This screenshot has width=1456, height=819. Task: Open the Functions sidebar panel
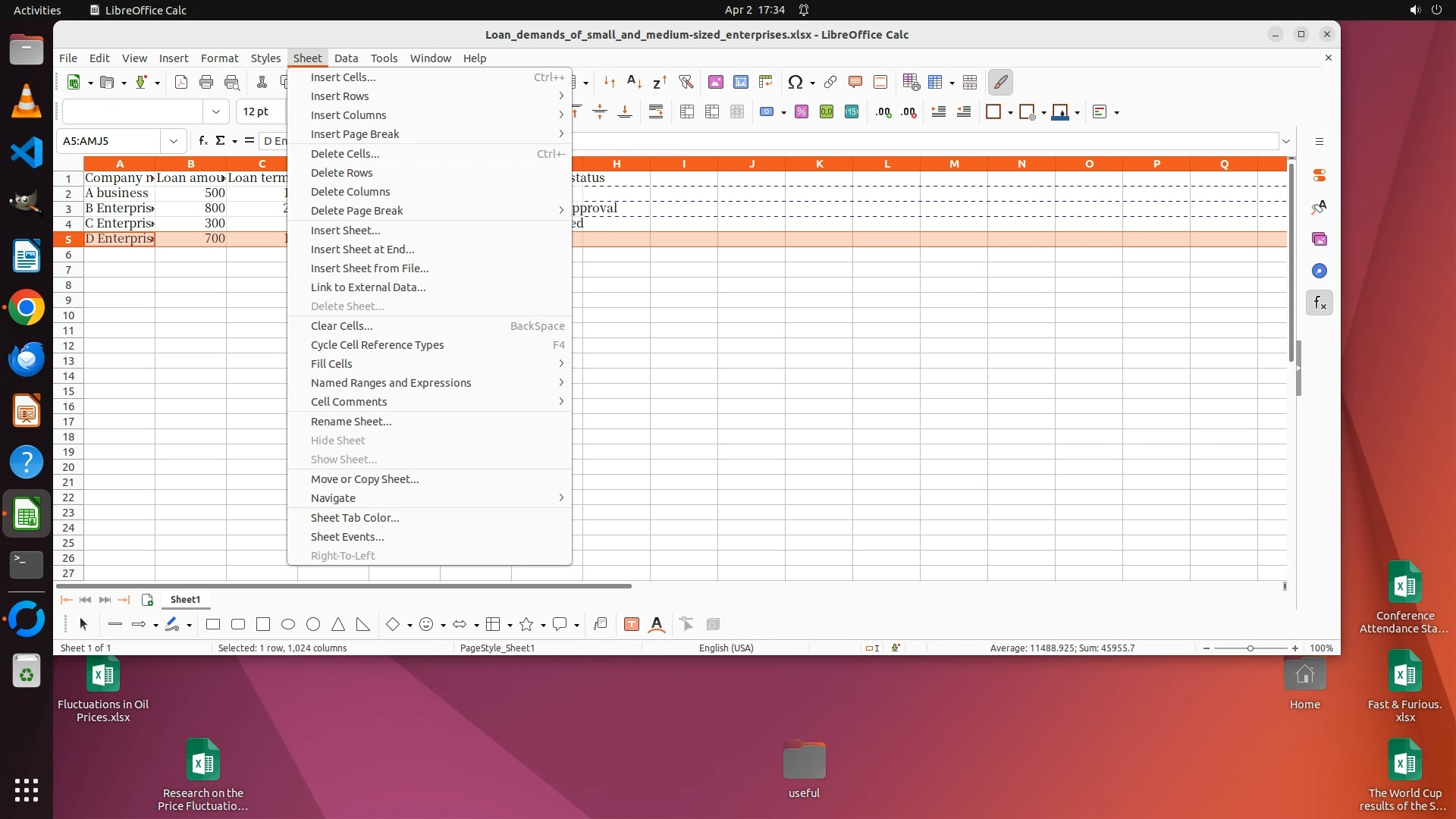(x=1319, y=303)
